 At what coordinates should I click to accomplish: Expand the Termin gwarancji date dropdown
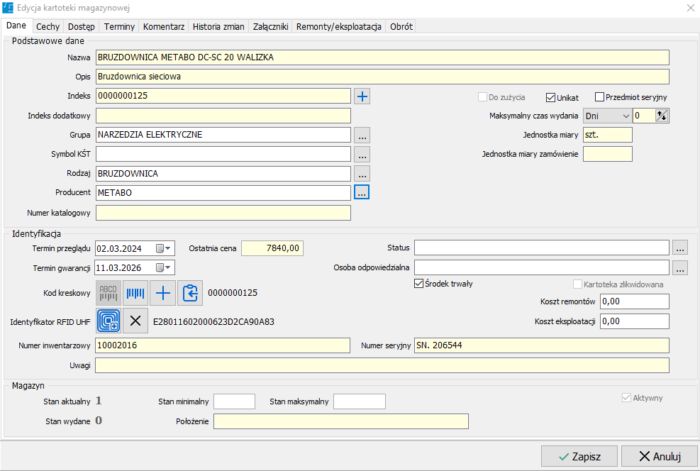coord(164,267)
